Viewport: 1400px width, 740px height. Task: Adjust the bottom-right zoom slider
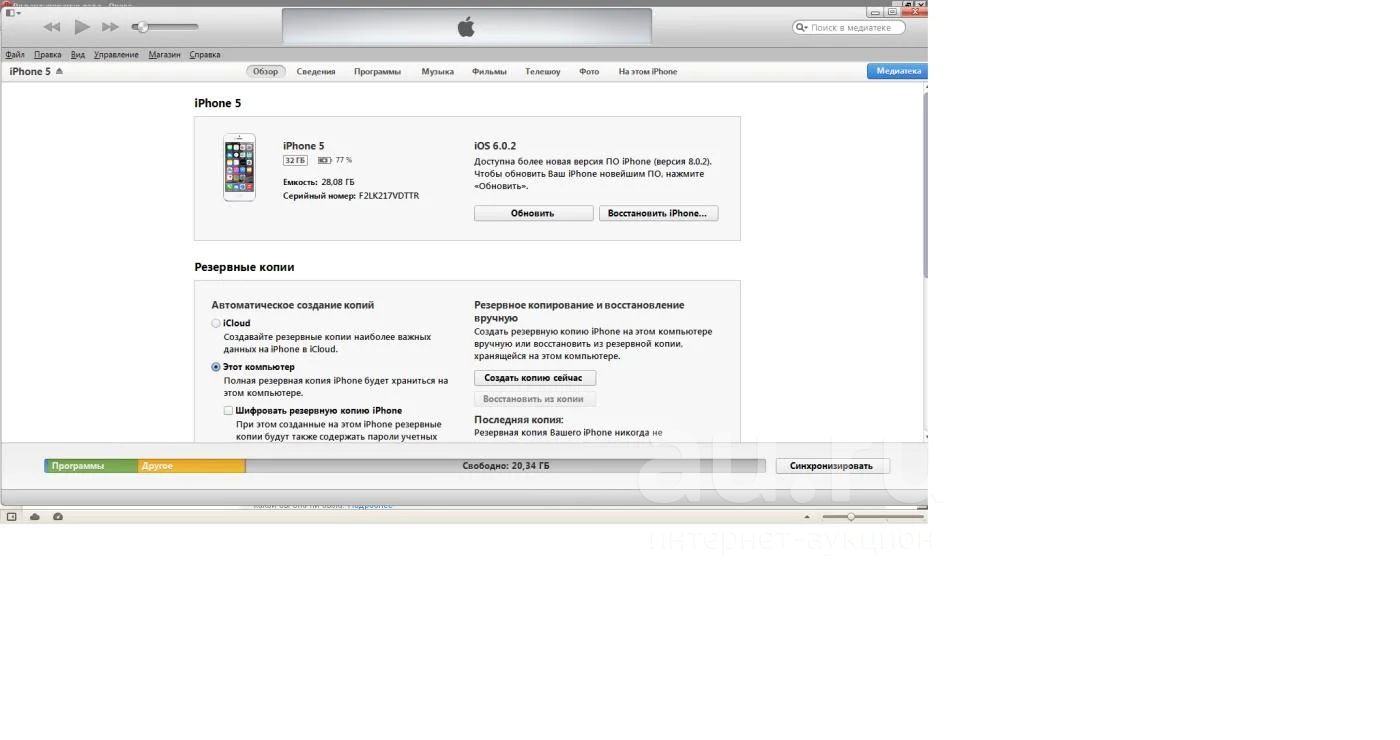(x=873, y=517)
